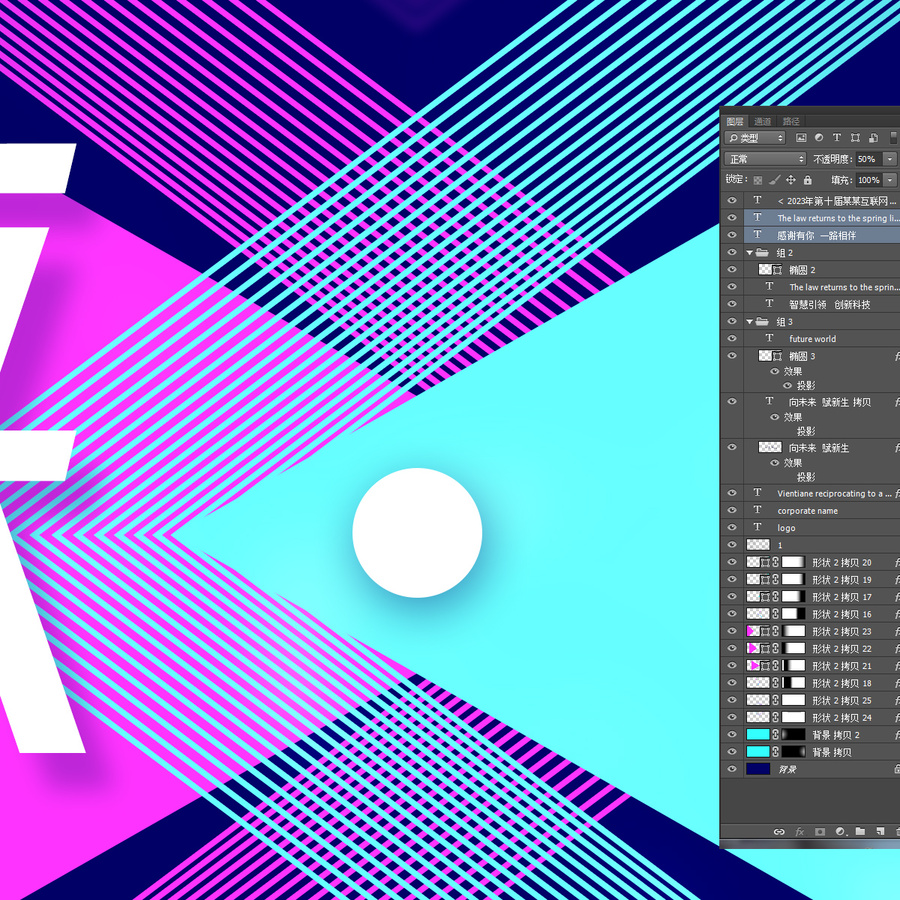Toggle the layer filter on/off switch

tap(894, 138)
